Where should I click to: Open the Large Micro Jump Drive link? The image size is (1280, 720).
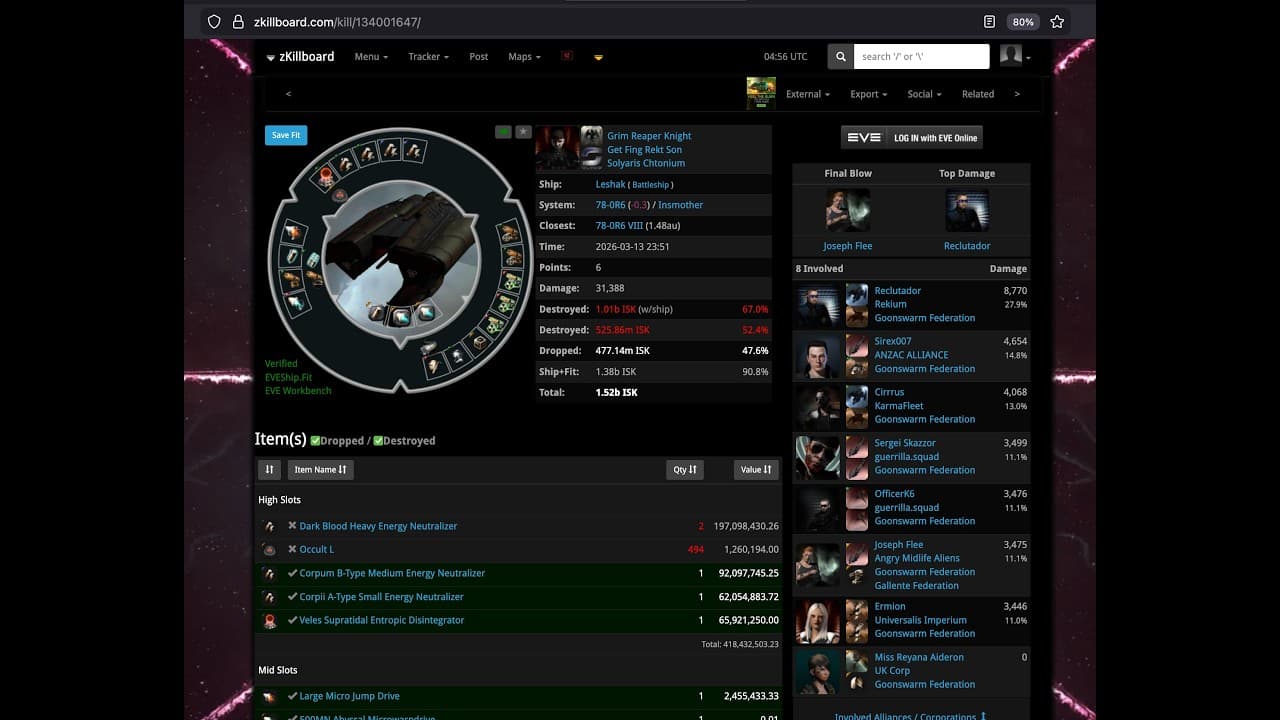coord(349,696)
